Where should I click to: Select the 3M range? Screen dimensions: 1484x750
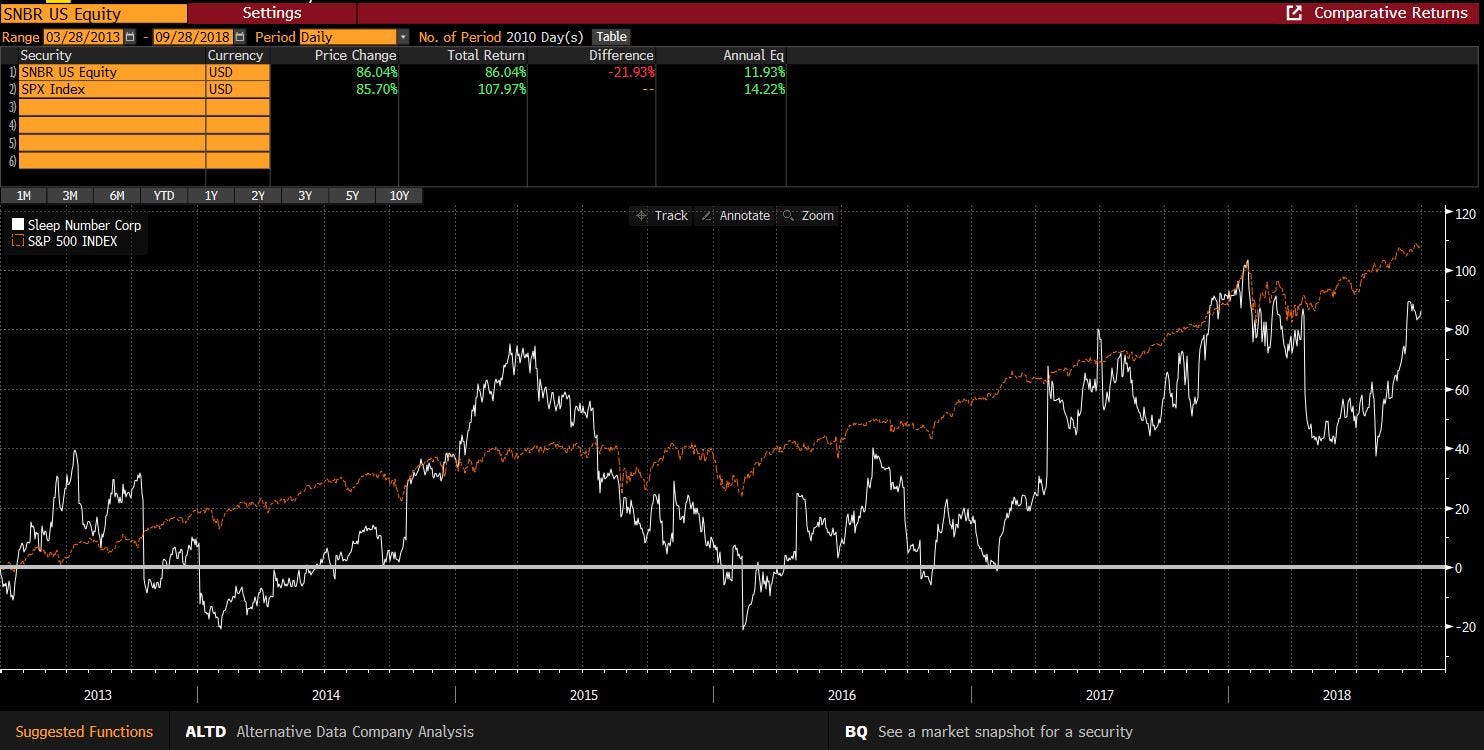click(x=70, y=196)
